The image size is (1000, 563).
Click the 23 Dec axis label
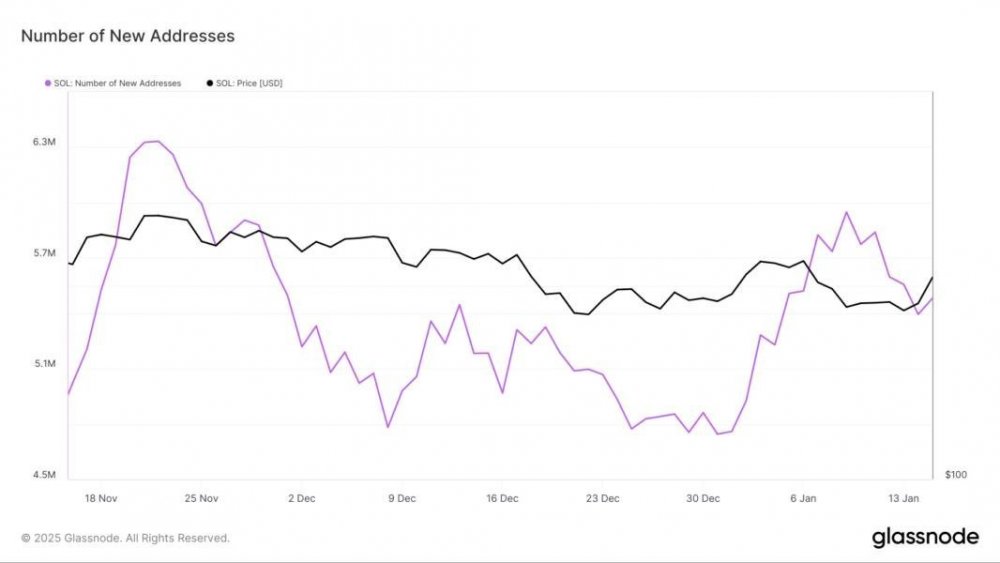pyautogui.click(x=603, y=497)
